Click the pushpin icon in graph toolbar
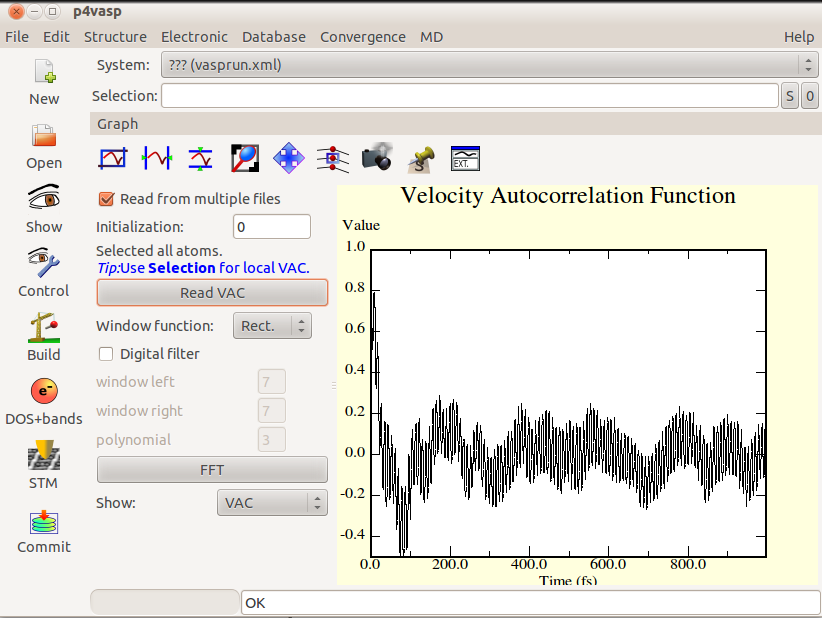The image size is (822, 618). (421, 157)
